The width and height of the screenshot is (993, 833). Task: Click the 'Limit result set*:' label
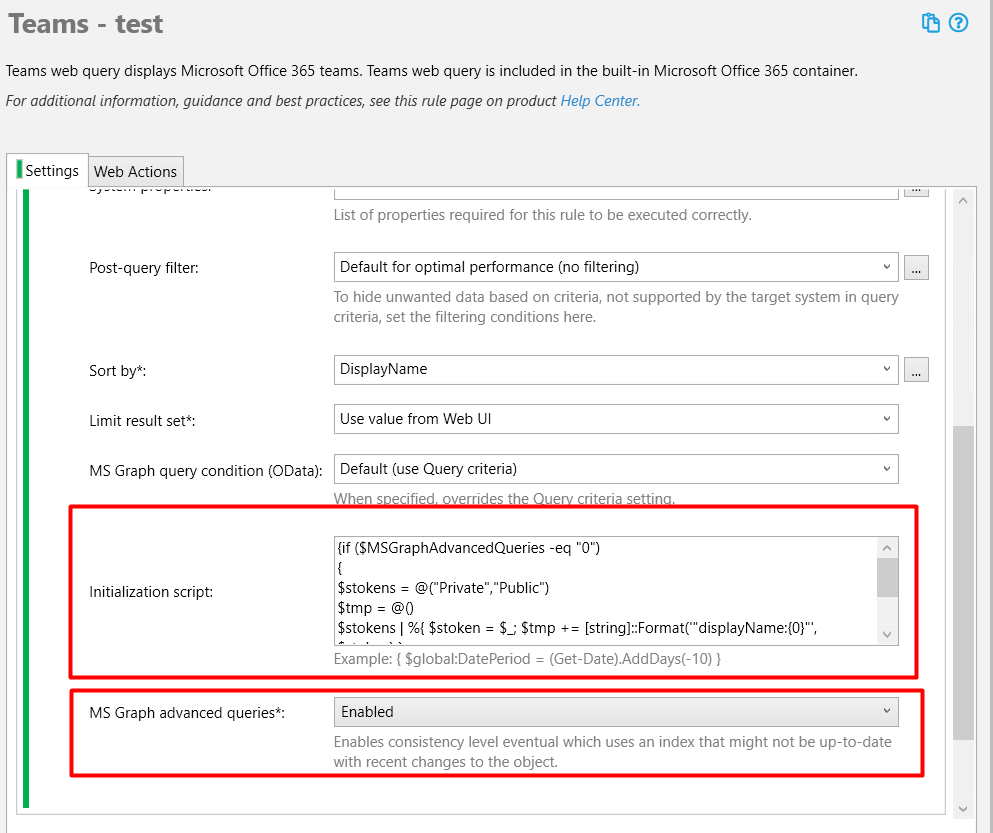[142, 421]
